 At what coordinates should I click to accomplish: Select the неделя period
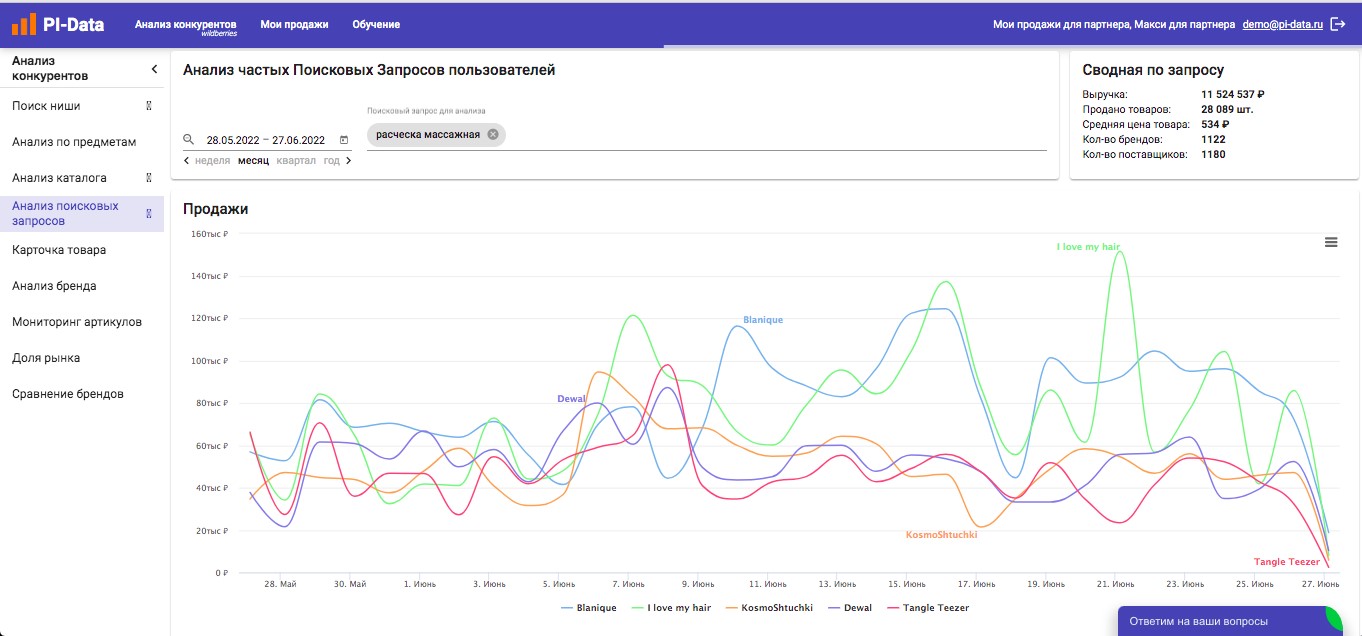[213, 161]
